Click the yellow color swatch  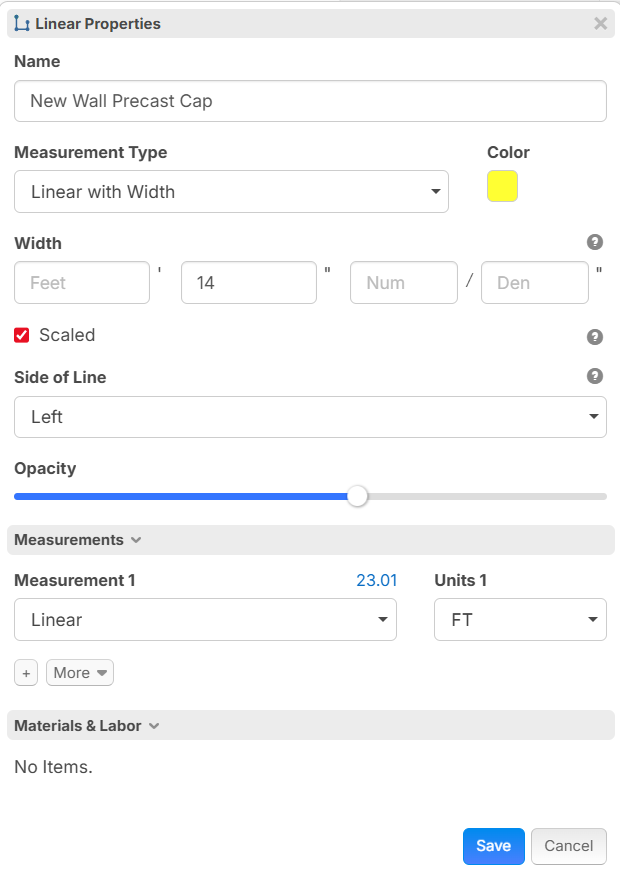(x=502, y=187)
